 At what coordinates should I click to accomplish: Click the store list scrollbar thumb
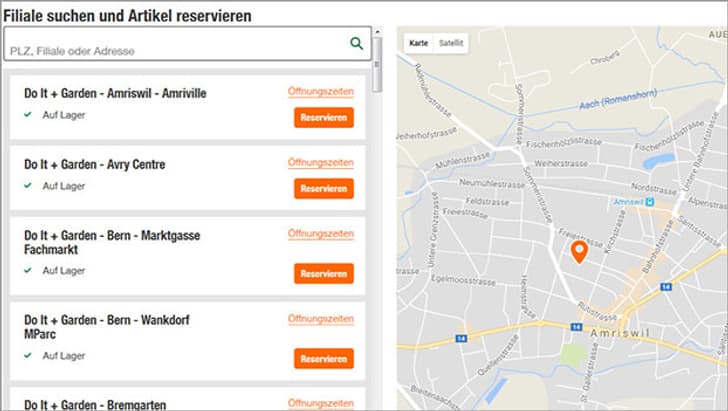[377, 65]
